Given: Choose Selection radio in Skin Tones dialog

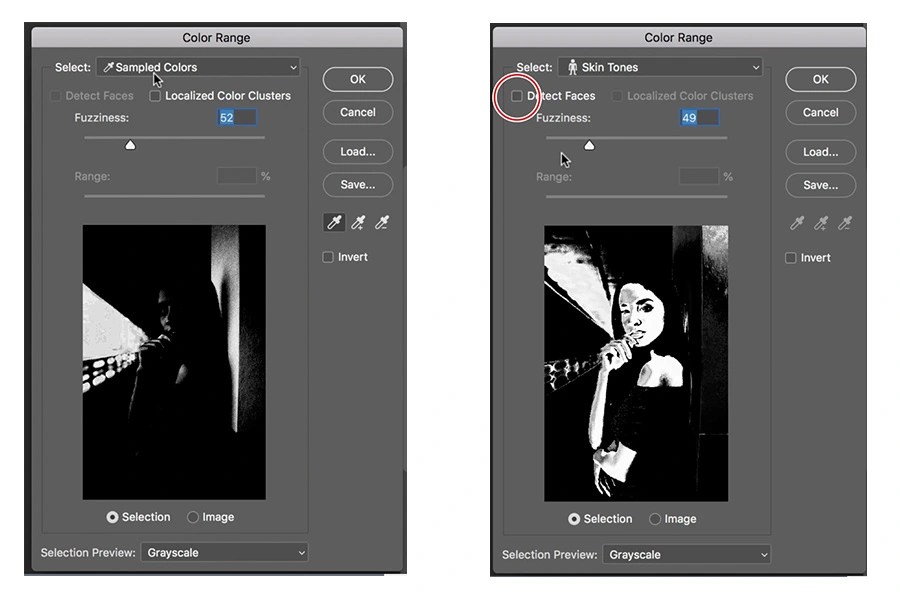Looking at the screenshot, I should tap(574, 519).
